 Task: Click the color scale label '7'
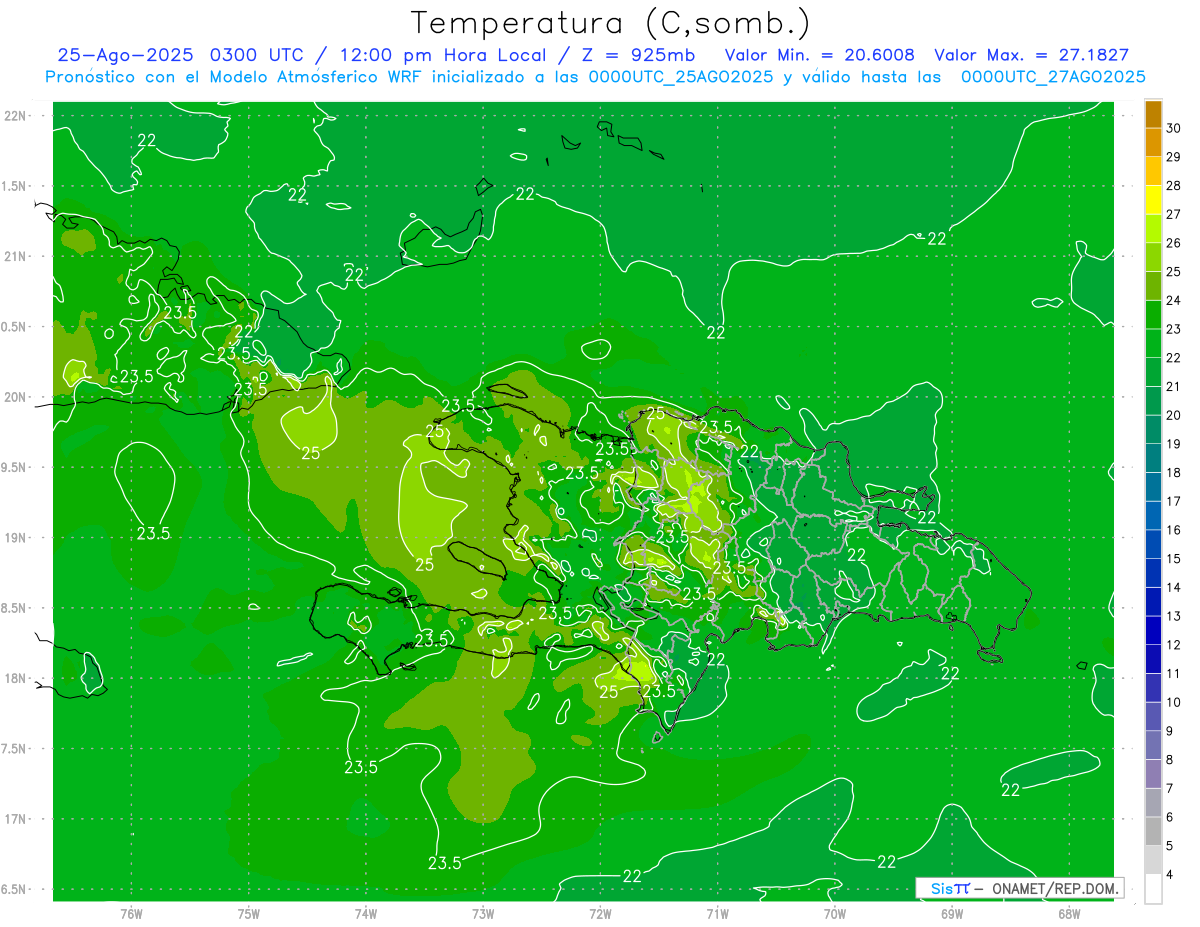click(x=1169, y=788)
